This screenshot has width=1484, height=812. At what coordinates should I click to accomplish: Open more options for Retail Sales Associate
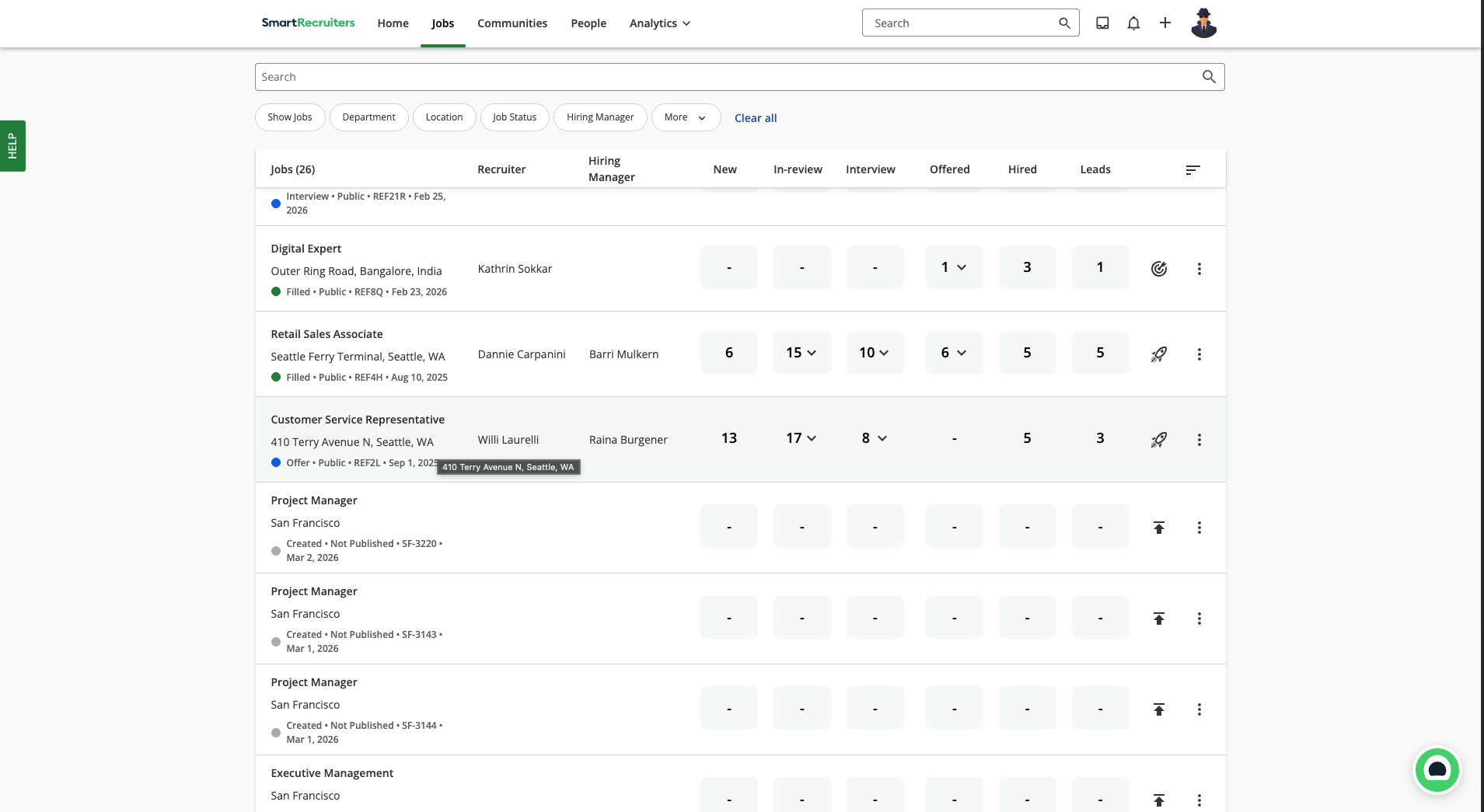(x=1199, y=354)
